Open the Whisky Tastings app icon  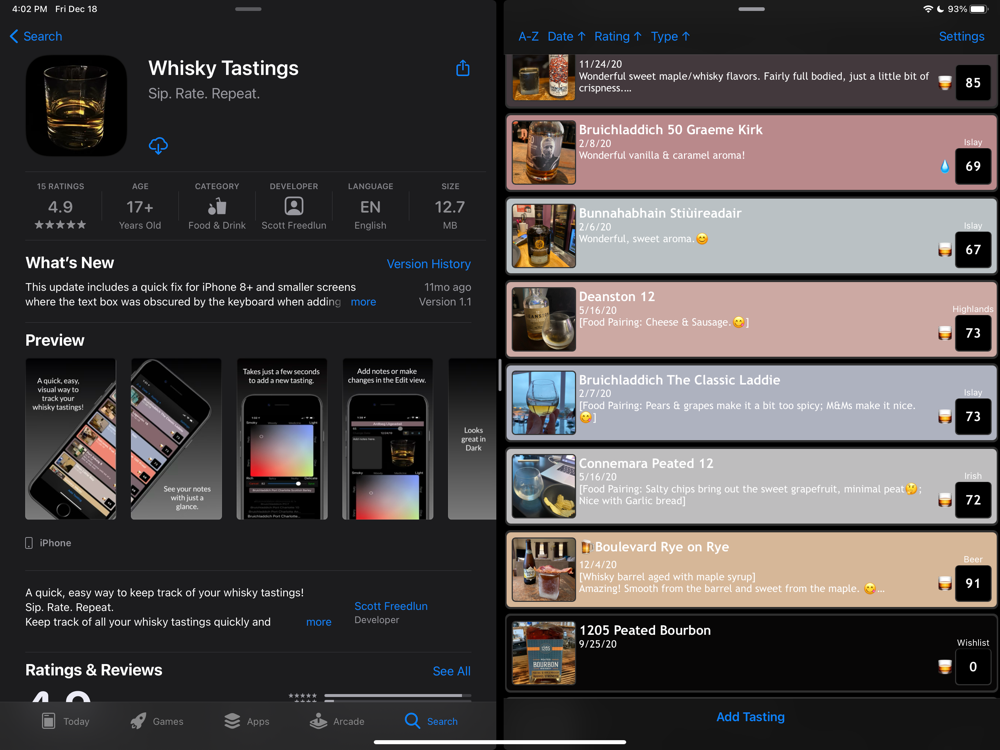[x=77, y=106]
